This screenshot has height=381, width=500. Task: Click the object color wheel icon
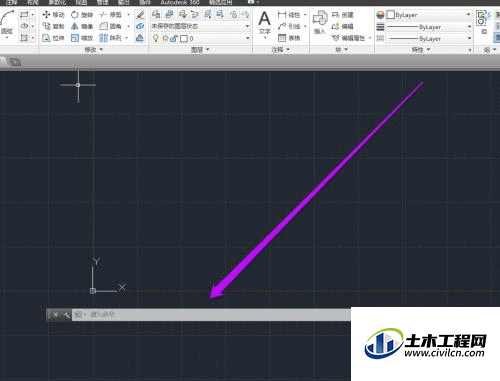pyautogui.click(x=380, y=15)
